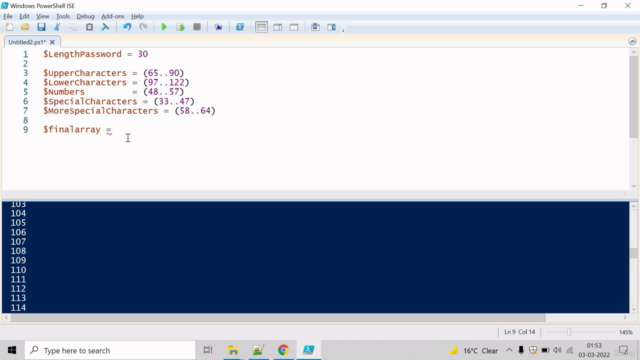The height and width of the screenshot is (360, 640).
Task: Open Task View on taskbar
Action: click(x=208, y=350)
